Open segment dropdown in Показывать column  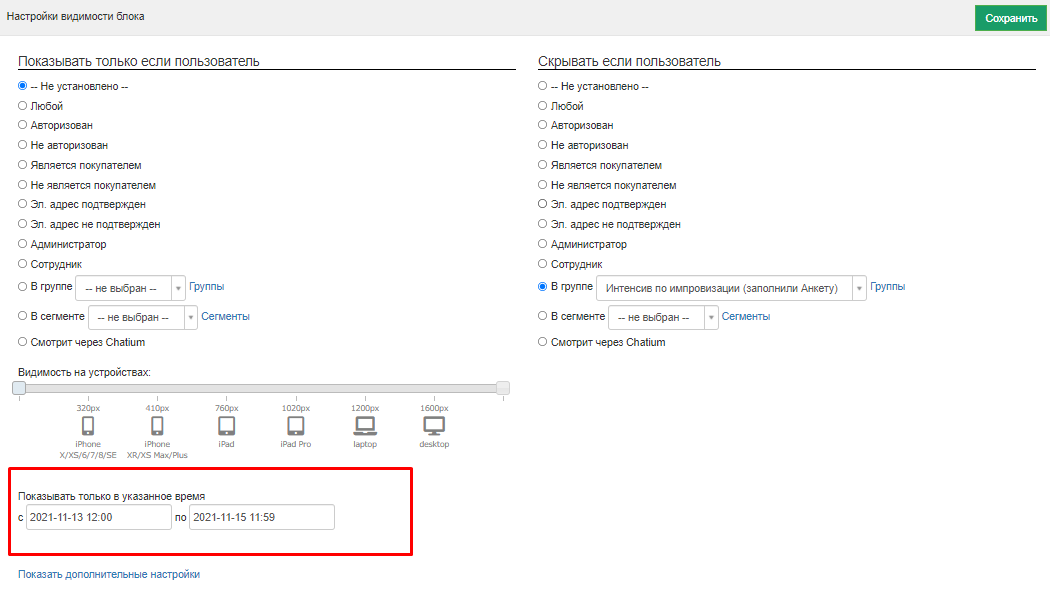pos(143,317)
